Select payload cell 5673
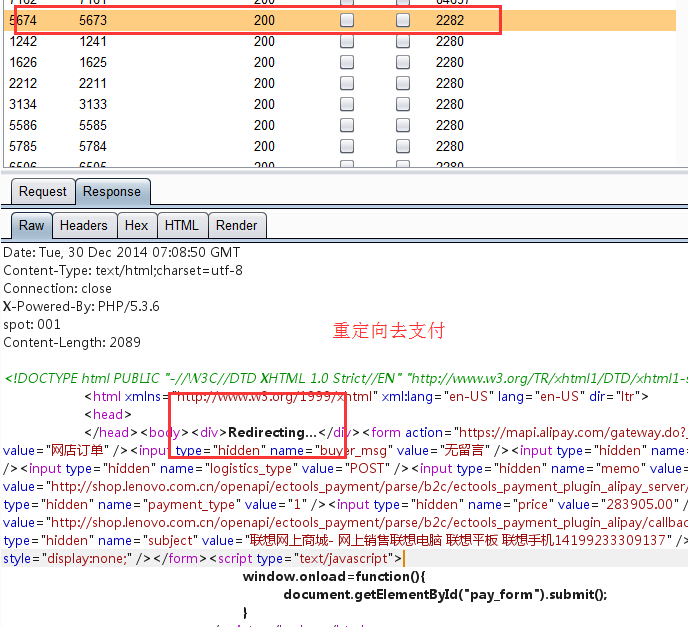This screenshot has height=627, width=688. [93, 20]
